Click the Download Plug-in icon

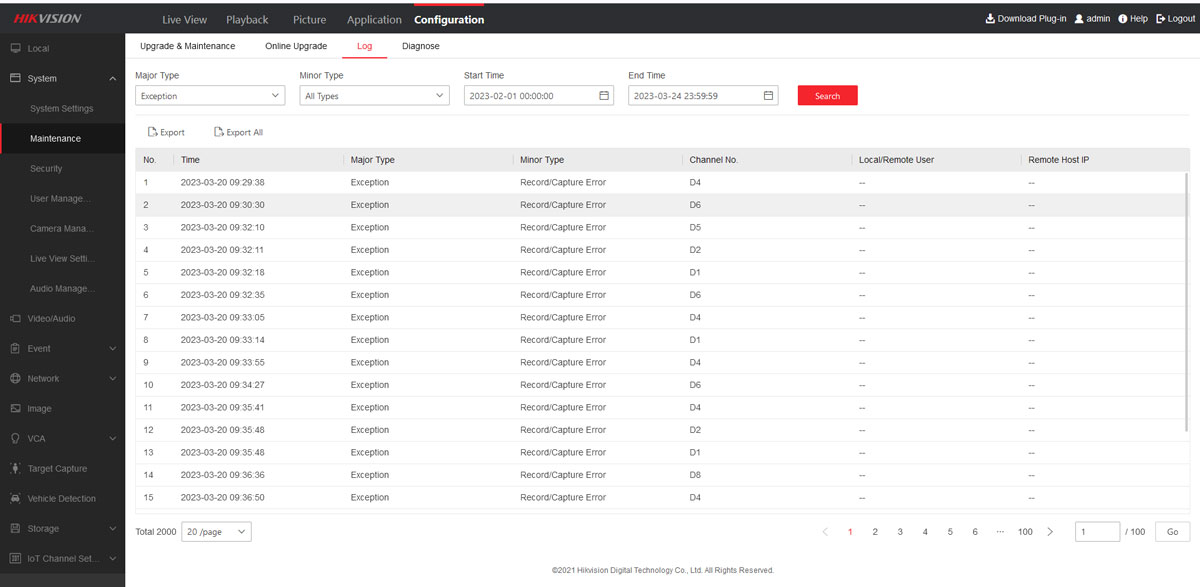point(990,19)
